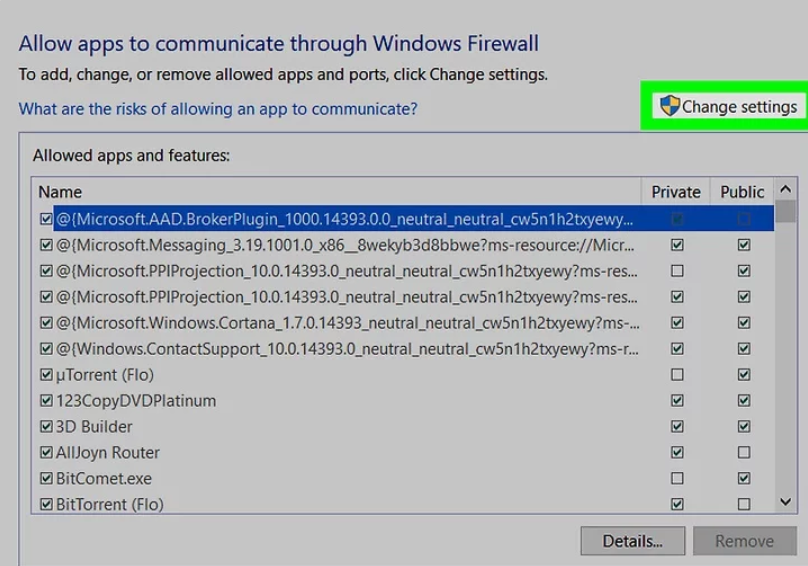Screen dimensions: 808x566
Task: Click the Remove button
Action: coord(745,541)
